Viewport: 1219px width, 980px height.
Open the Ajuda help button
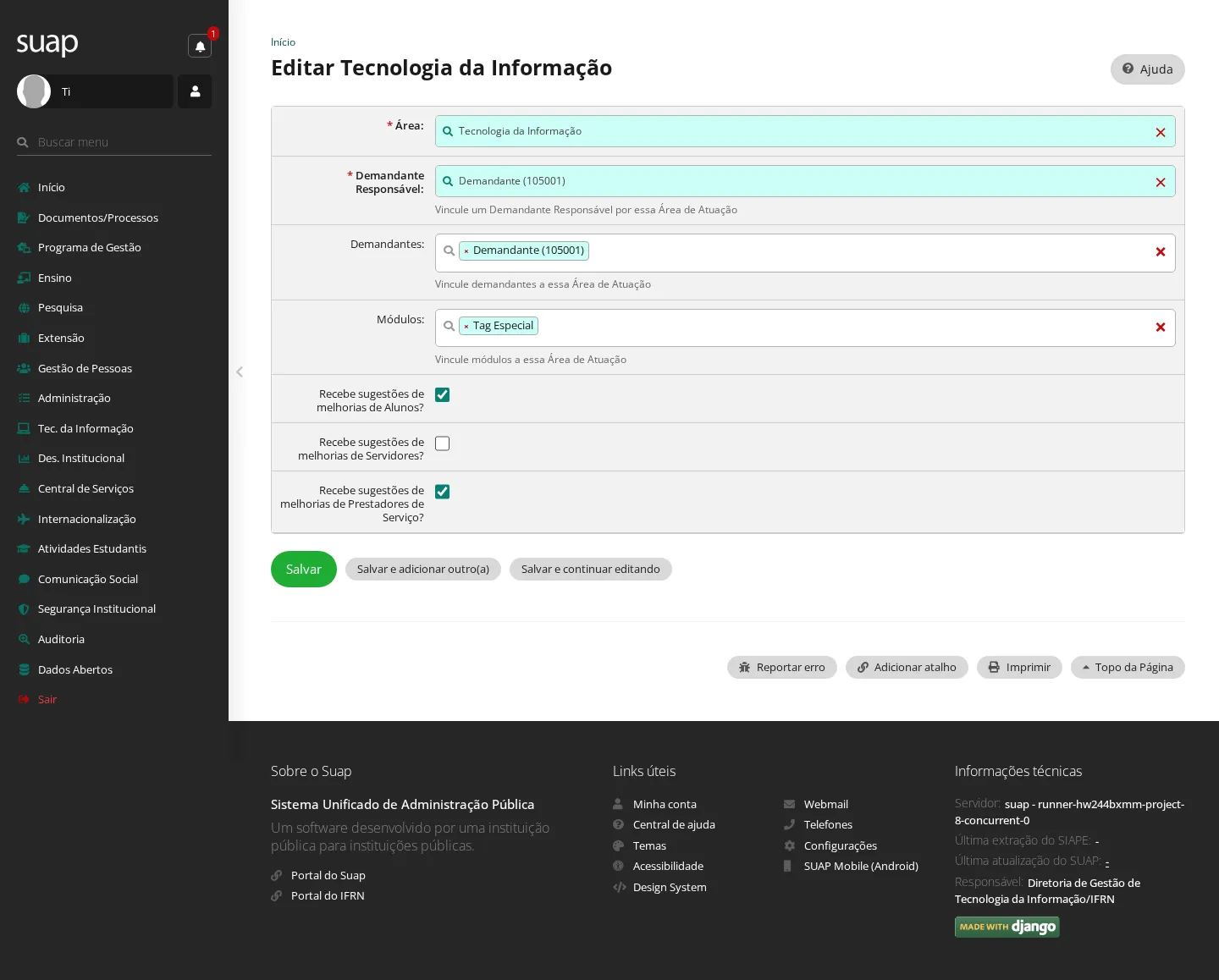[x=1147, y=69]
